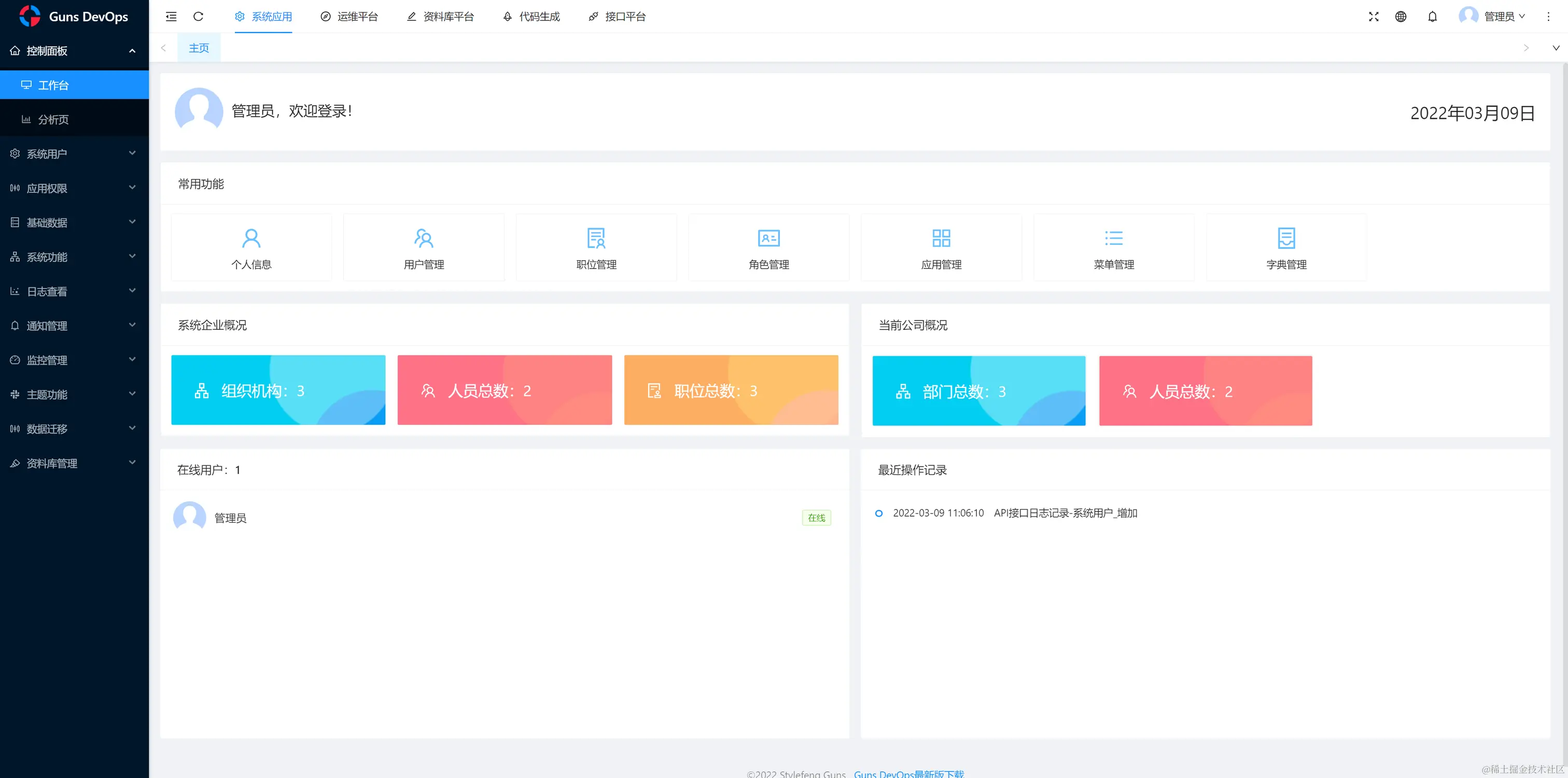1568x778 pixels.
Task: Click the Guns DevOps最新版下载 link
Action: click(x=909, y=773)
